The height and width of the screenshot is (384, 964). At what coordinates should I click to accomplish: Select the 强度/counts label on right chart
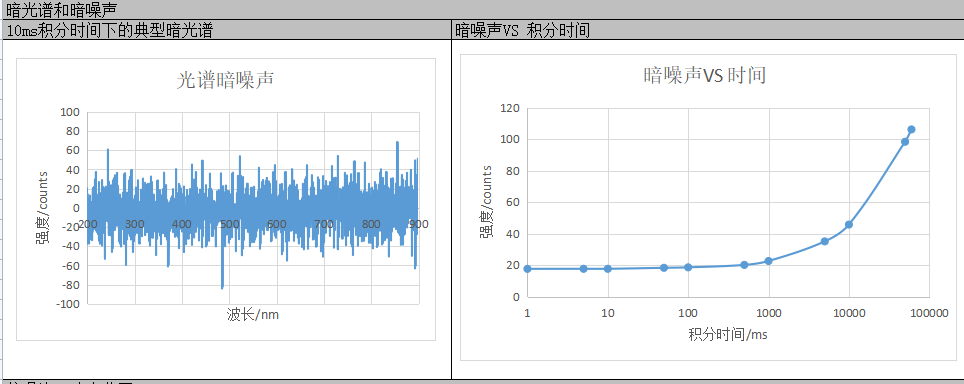[486, 202]
